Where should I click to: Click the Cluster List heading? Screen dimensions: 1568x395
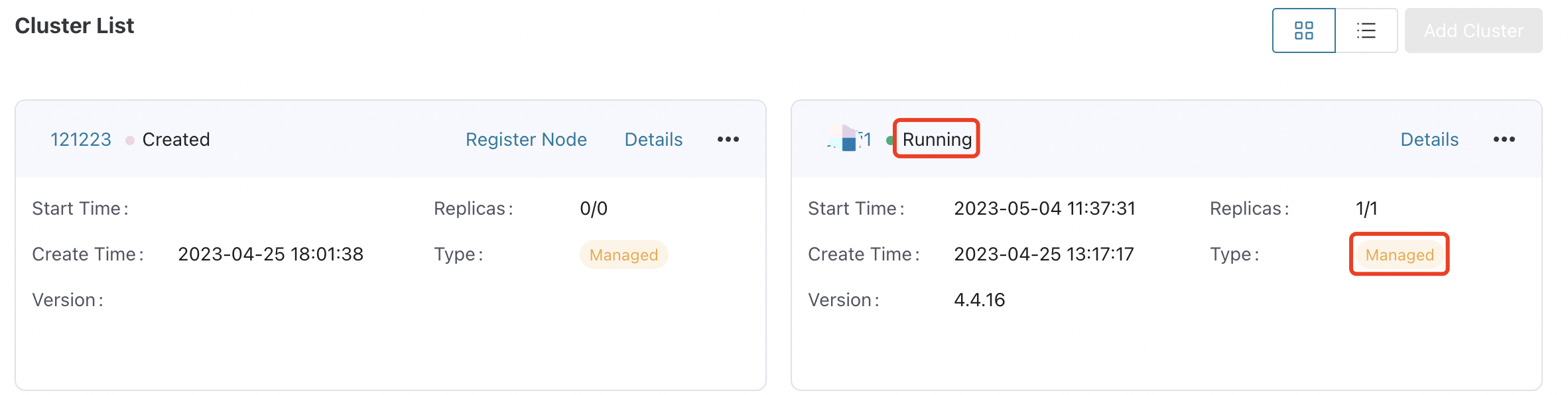pyautogui.click(x=74, y=26)
